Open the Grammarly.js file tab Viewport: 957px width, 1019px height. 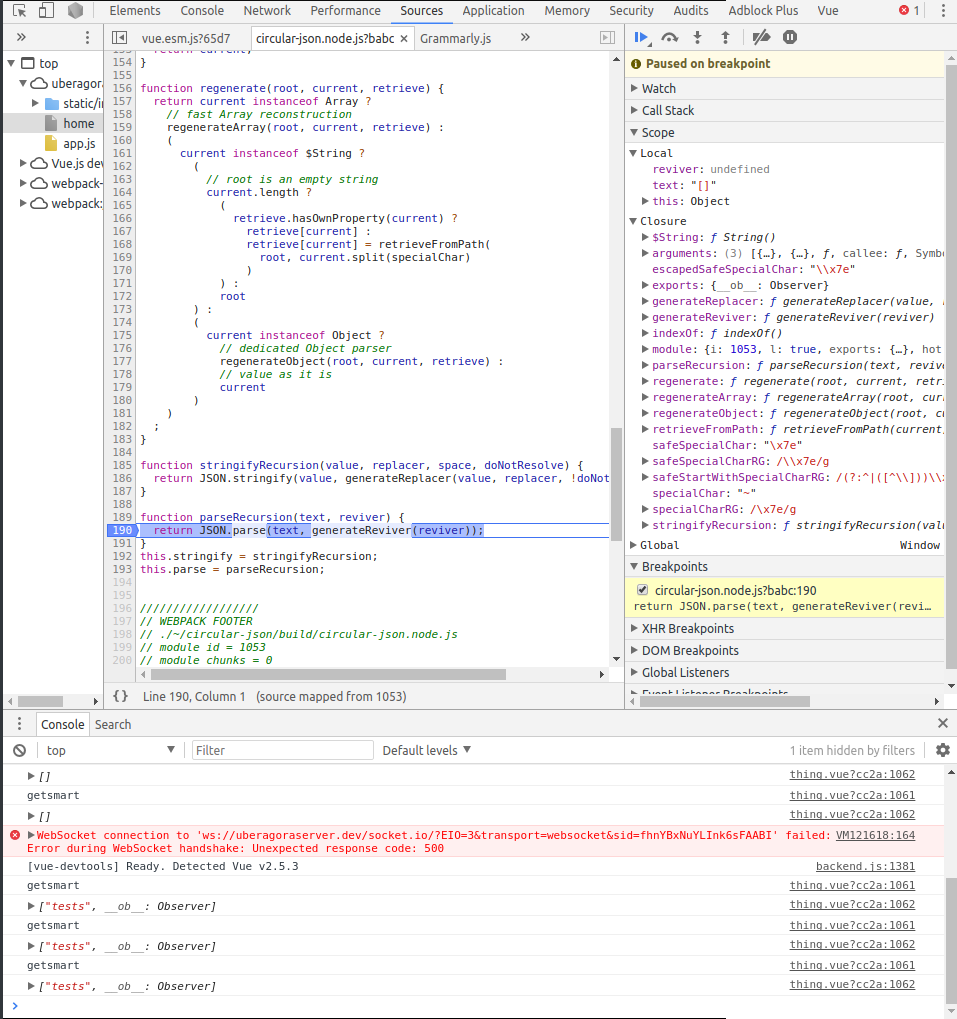[455, 38]
